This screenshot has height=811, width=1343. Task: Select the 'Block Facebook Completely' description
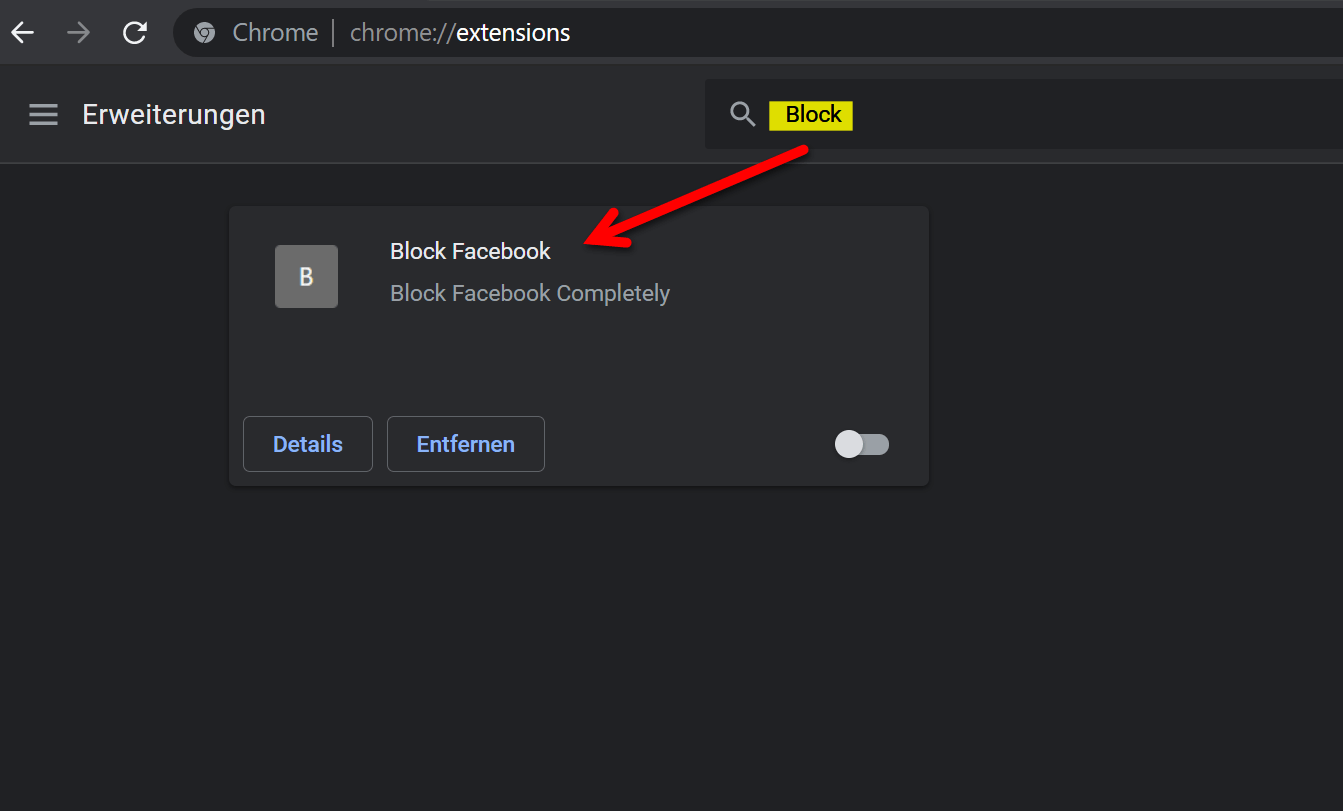(530, 293)
